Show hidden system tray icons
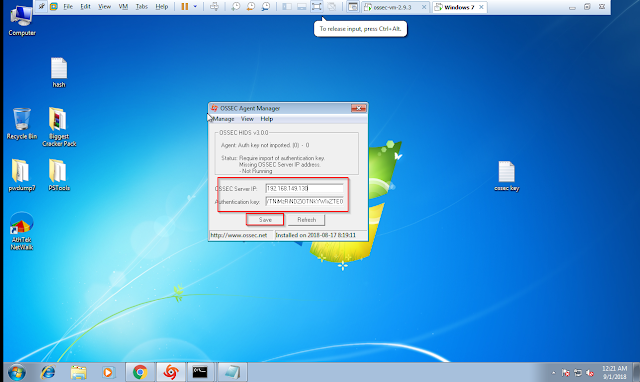The height and width of the screenshot is (382, 640). click(554, 372)
